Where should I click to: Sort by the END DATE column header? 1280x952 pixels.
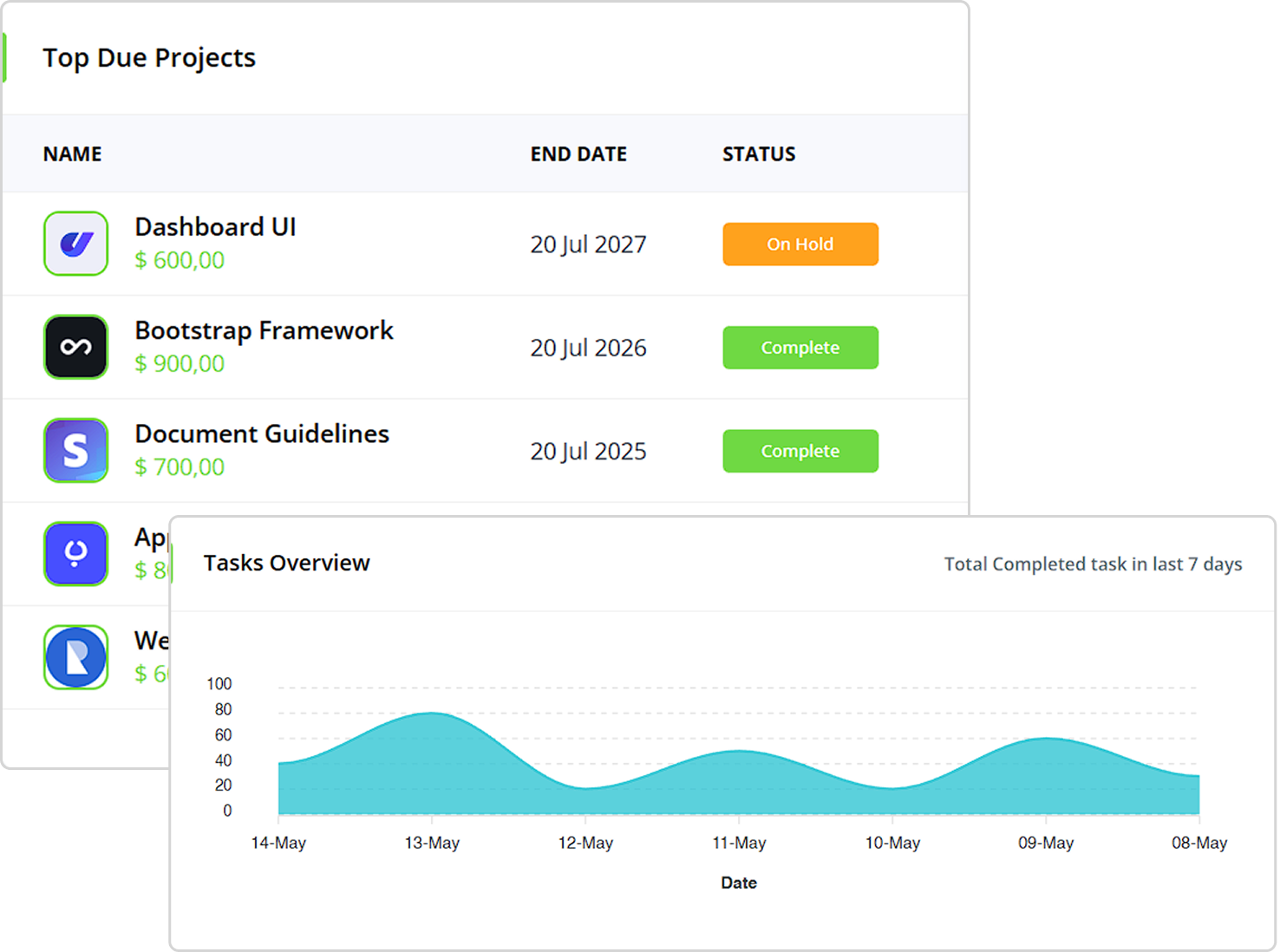578,154
